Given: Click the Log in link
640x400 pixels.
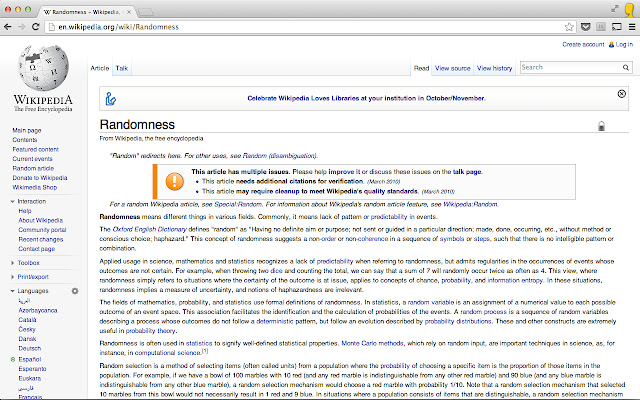Looking at the screenshot, I should click(624, 44).
